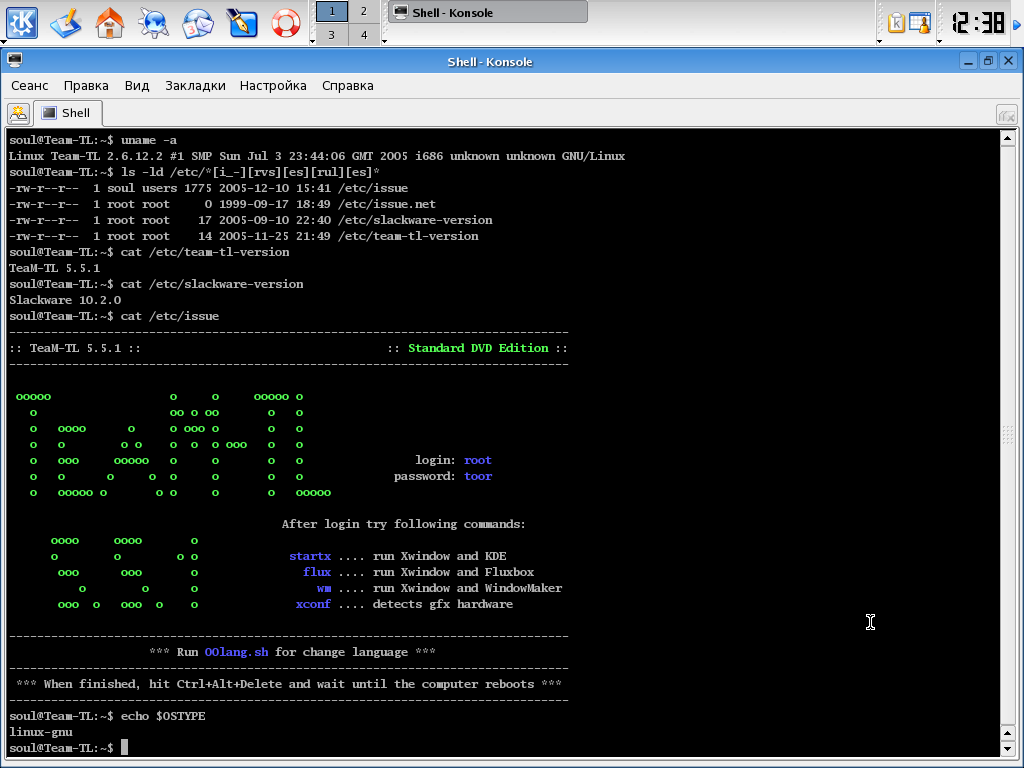Minimize the Konsole window
Viewport: 1024px width, 768px height.
coord(968,61)
